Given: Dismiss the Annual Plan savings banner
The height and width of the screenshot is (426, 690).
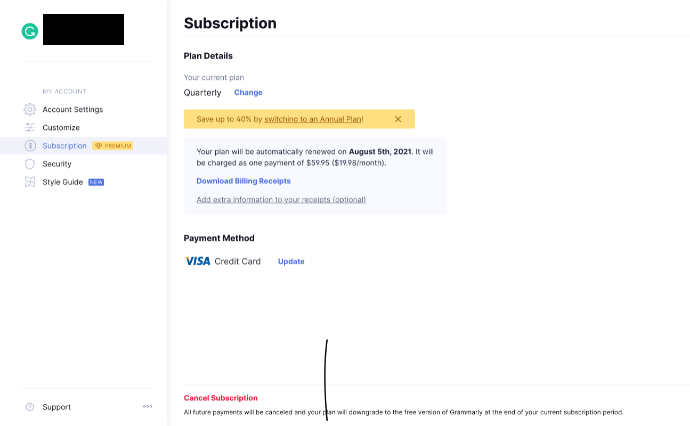Looking at the screenshot, I should pos(398,119).
